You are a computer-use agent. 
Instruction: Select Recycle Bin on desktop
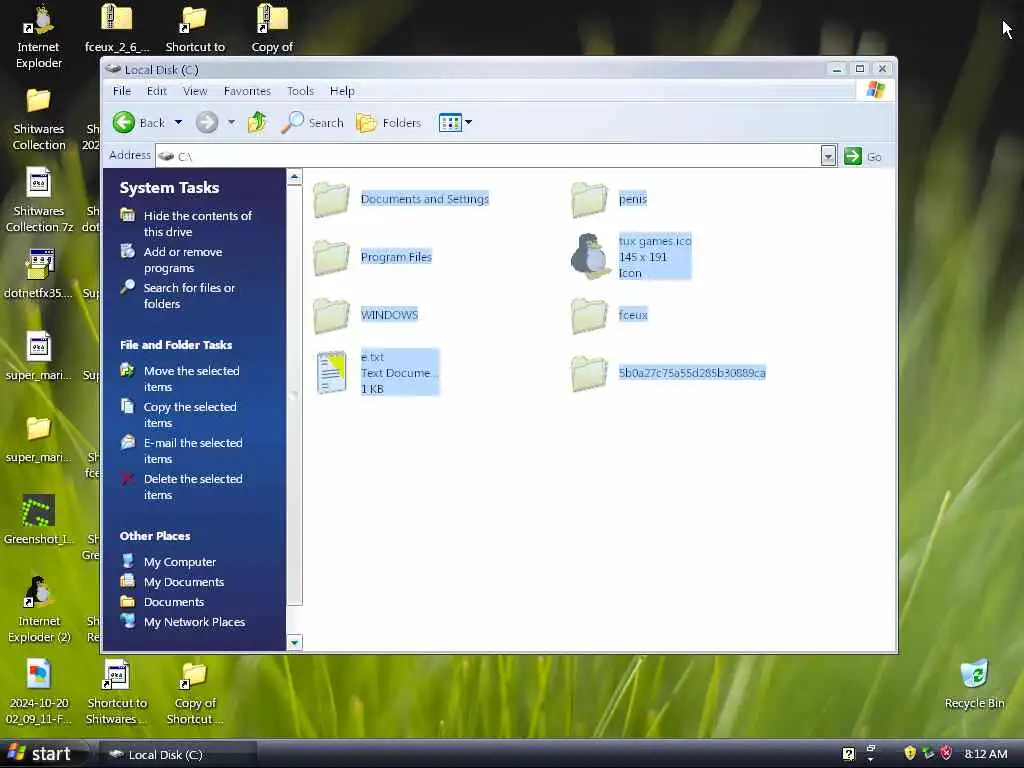pos(974,684)
